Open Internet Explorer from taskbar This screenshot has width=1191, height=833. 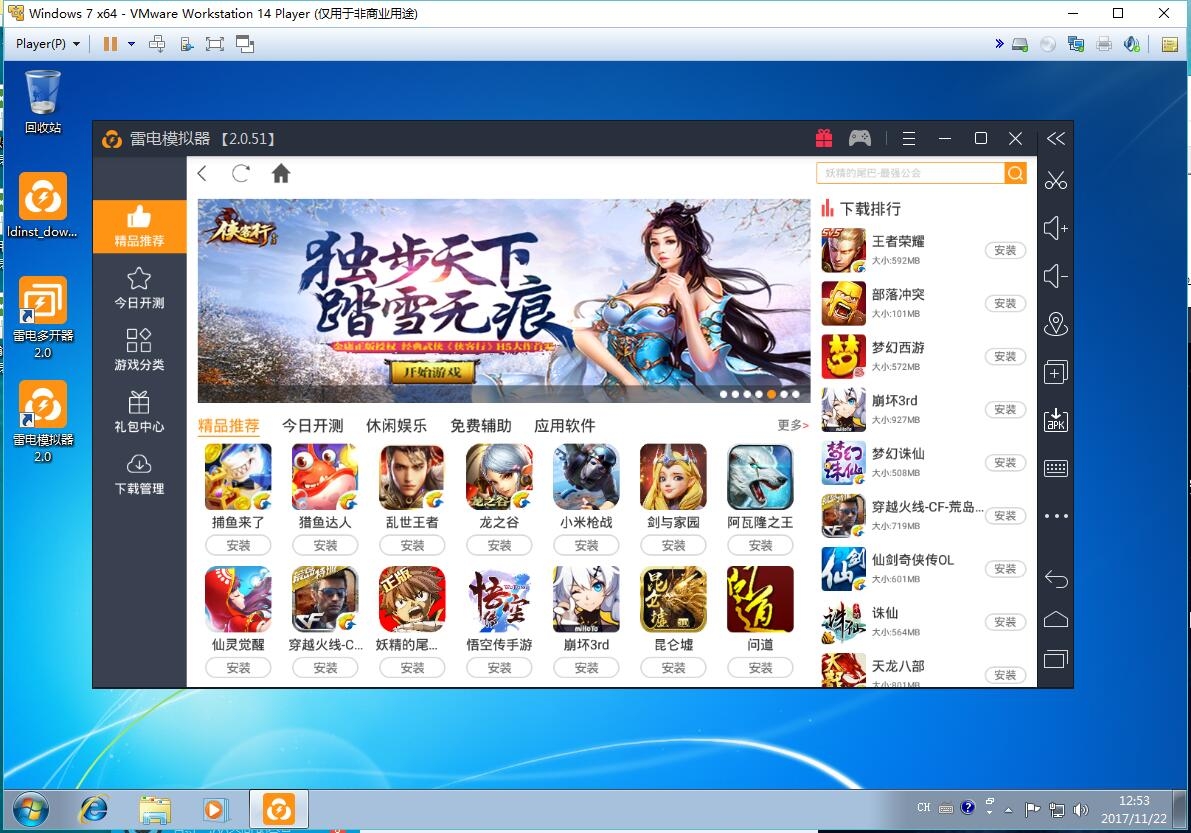(x=93, y=810)
